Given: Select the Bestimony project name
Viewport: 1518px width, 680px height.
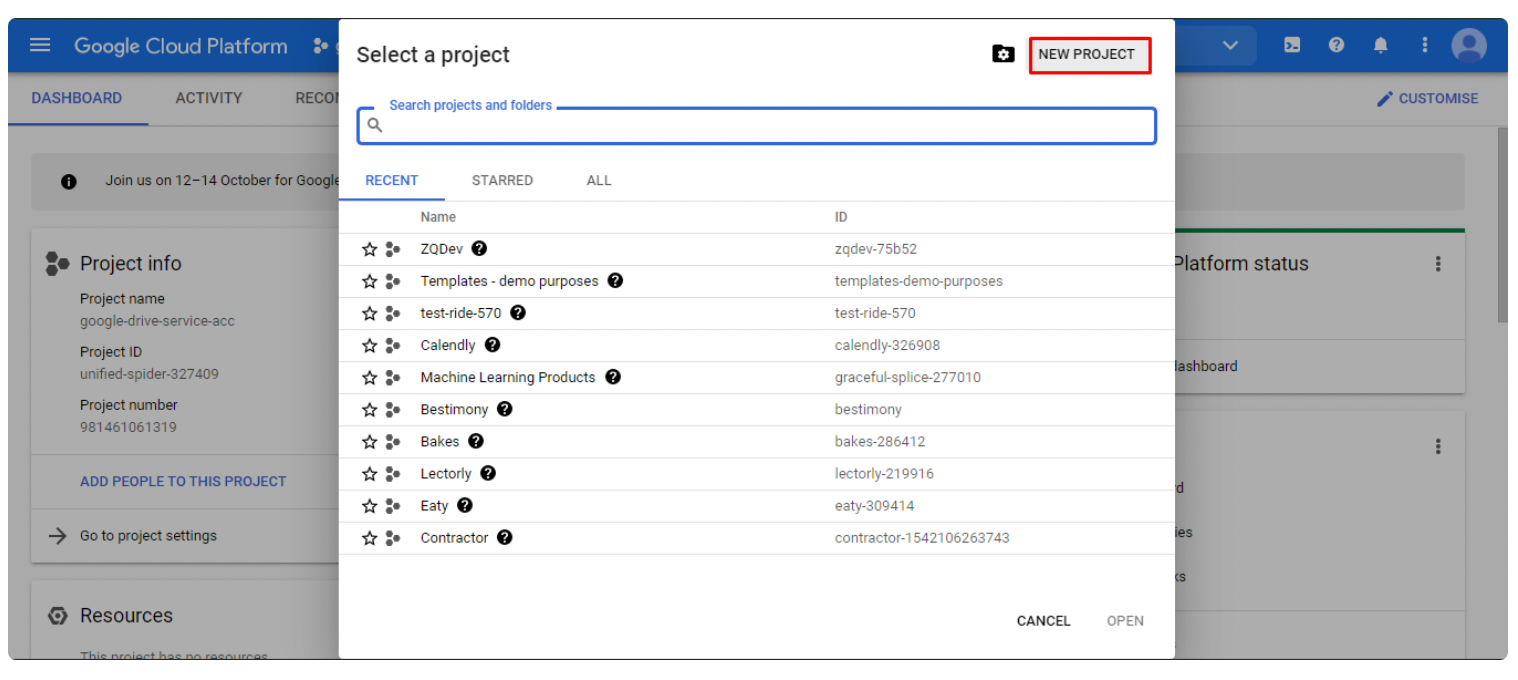Looking at the screenshot, I should pyautogui.click(x=454, y=409).
